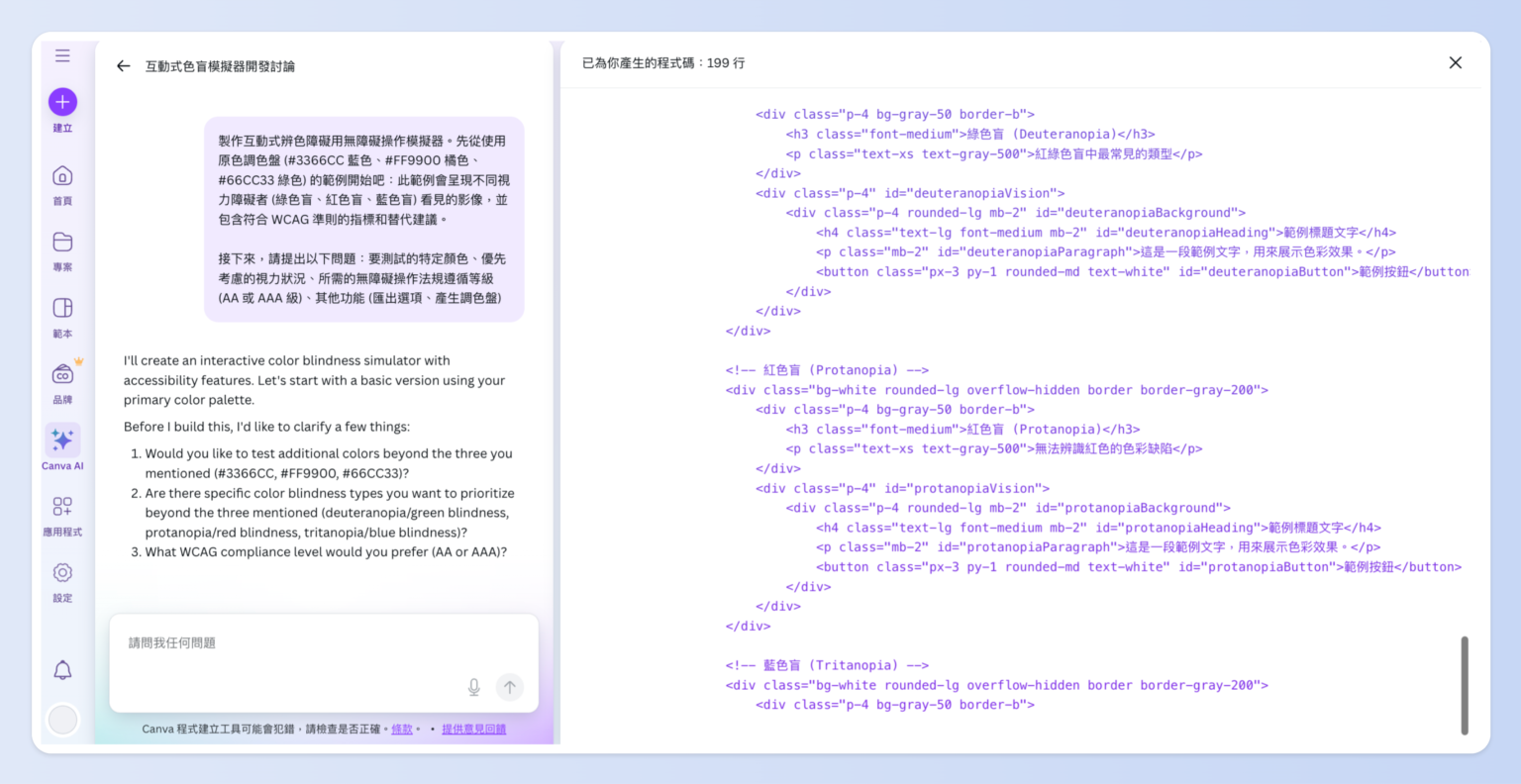Close the generated code panel
The height and width of the screenshot is (784, 1521).
[1455, 62]
